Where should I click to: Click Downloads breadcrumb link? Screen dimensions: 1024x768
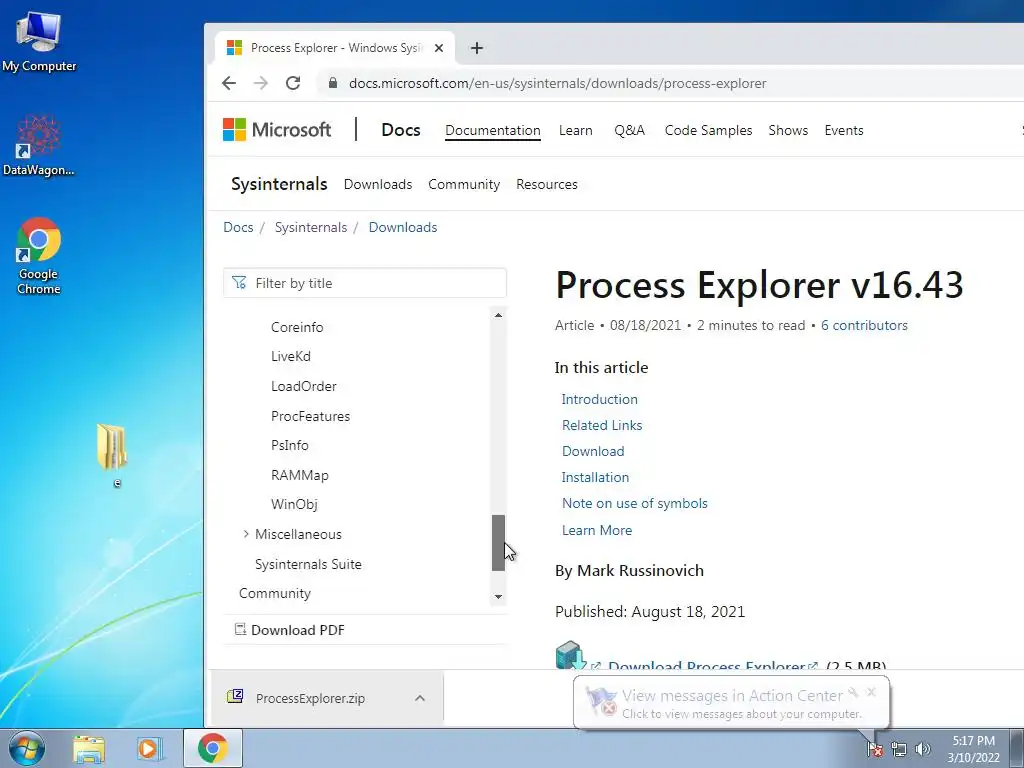[x=403, y=227]
